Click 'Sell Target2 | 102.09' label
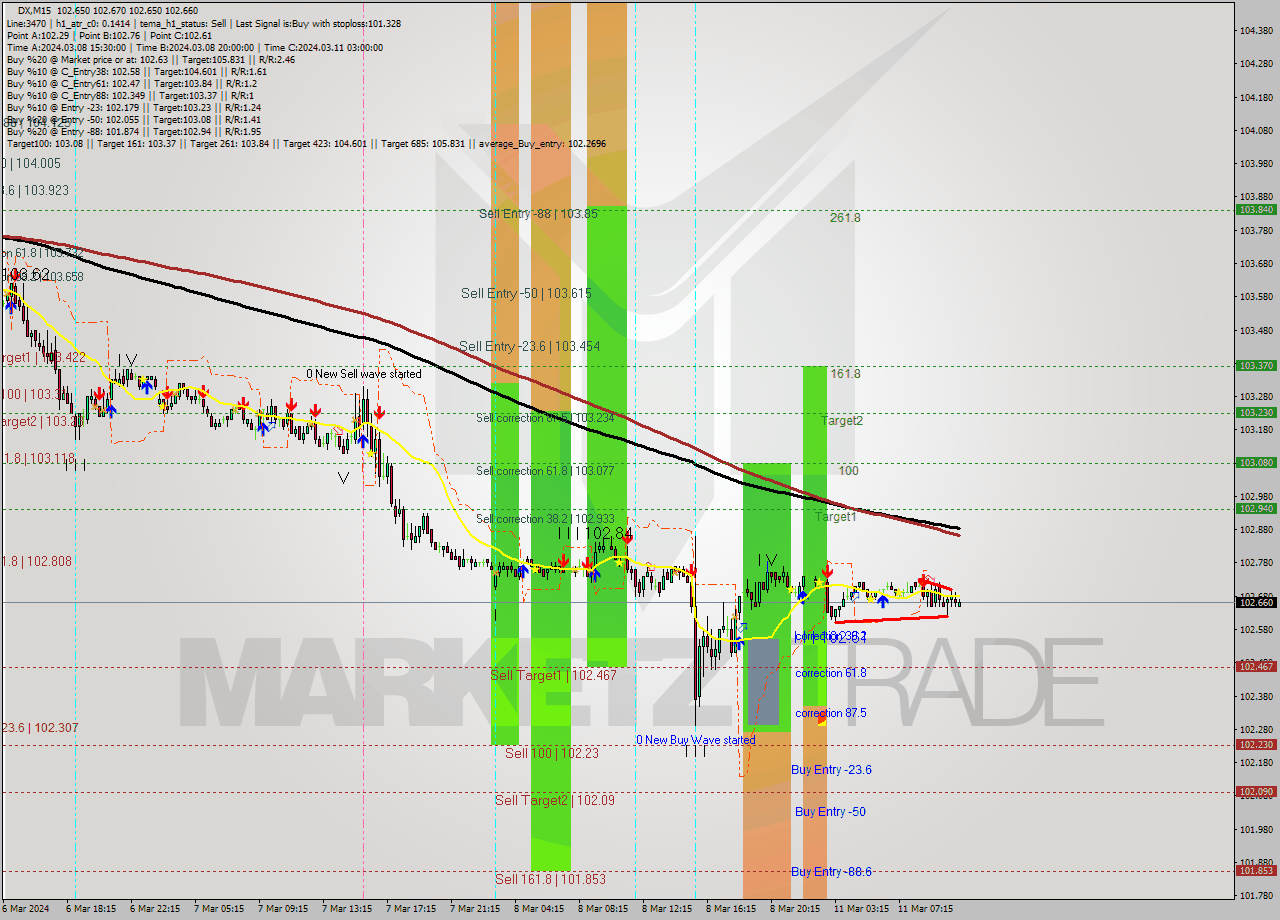This screenshot has height=920, width=1280. pos(554,800)
